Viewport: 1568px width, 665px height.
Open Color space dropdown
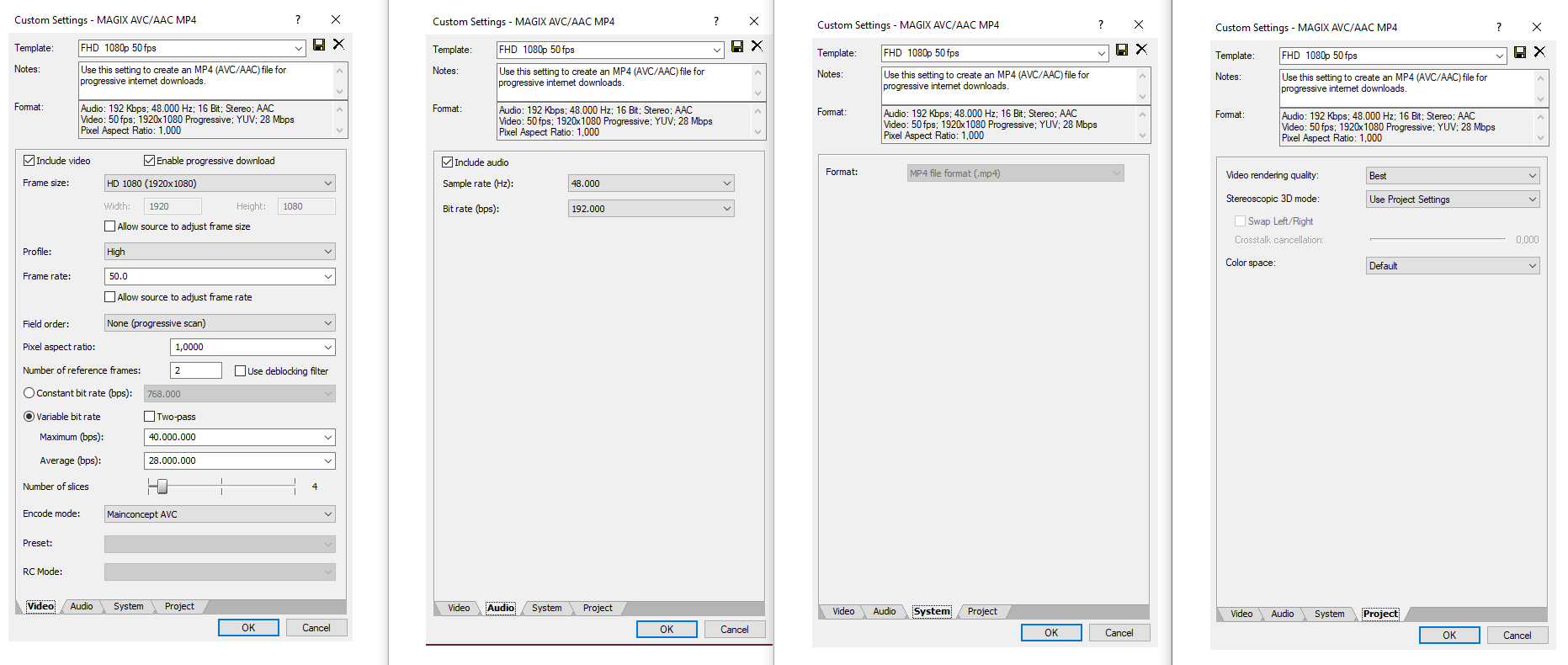pos(1453,265)
